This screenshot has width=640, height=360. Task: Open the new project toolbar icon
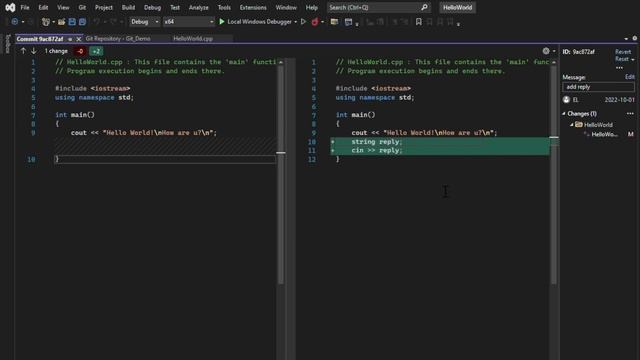coord(46,22)
